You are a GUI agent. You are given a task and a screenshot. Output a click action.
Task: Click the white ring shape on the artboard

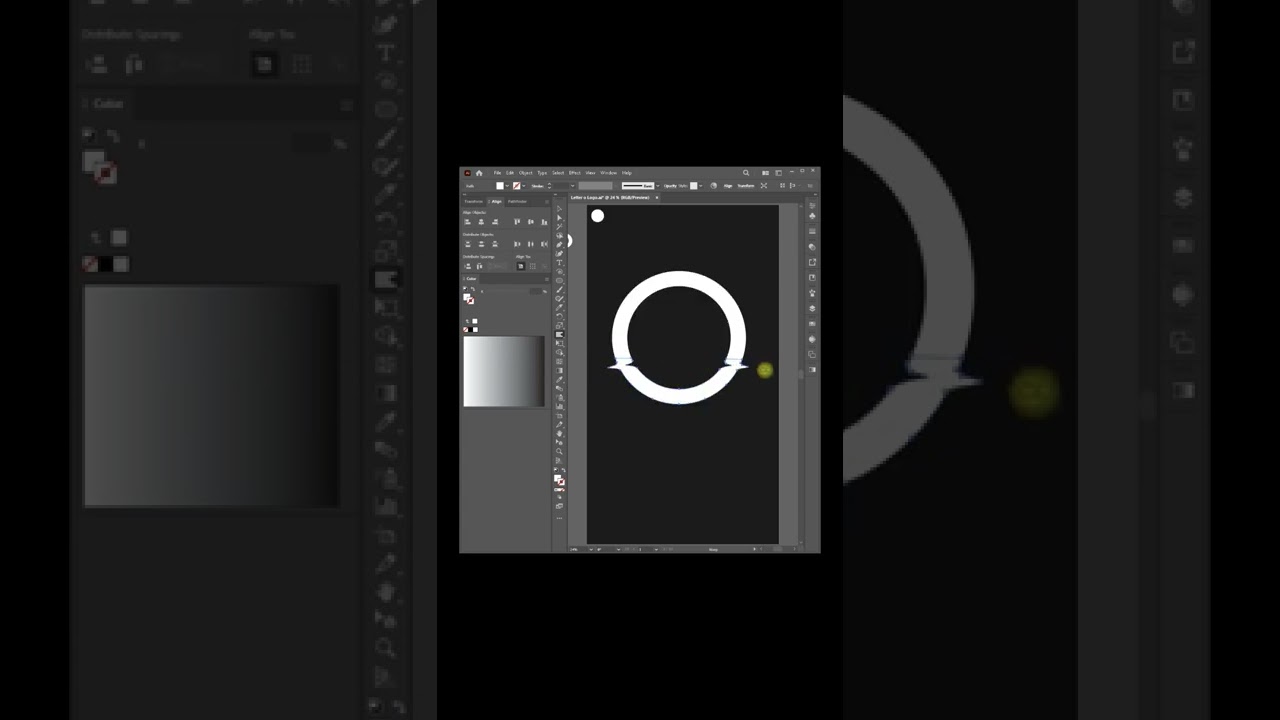679,281
